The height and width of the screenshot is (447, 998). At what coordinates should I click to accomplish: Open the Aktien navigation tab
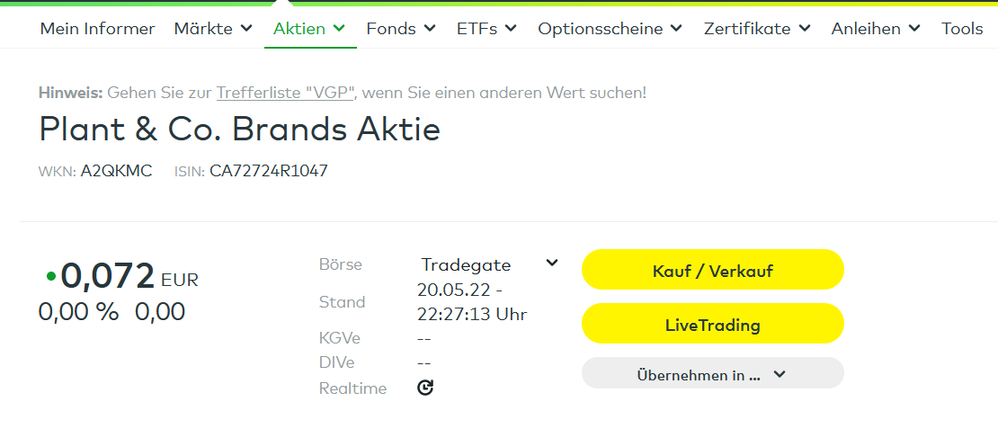click(309, 29)
